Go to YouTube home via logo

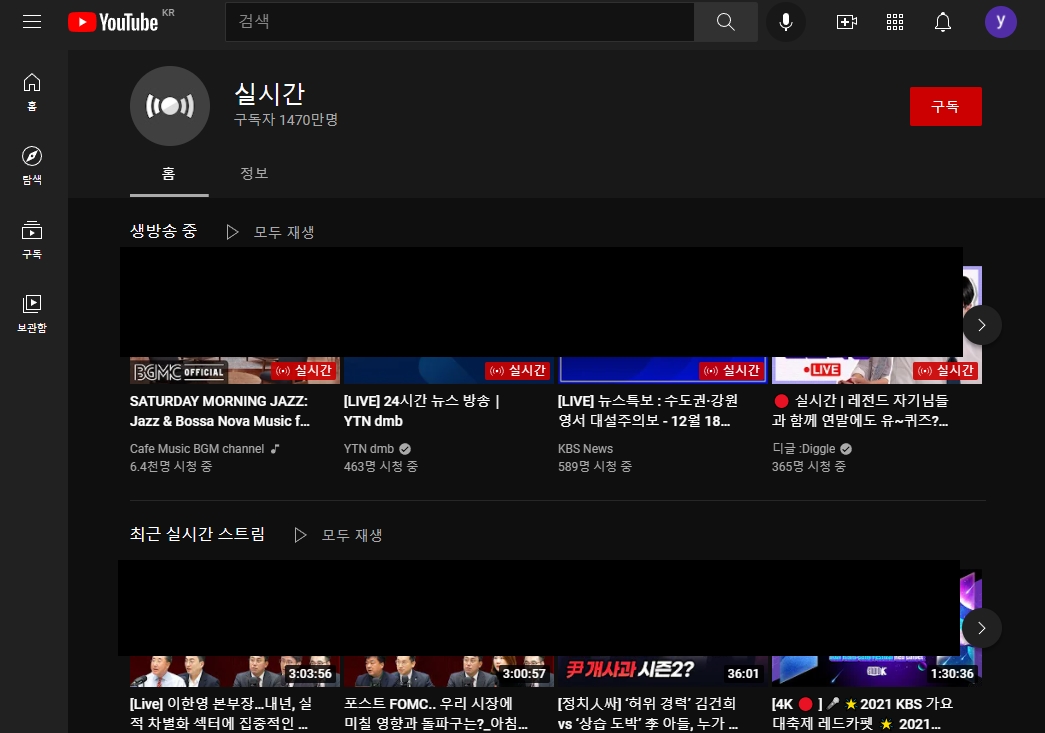[x=113, y=22]
